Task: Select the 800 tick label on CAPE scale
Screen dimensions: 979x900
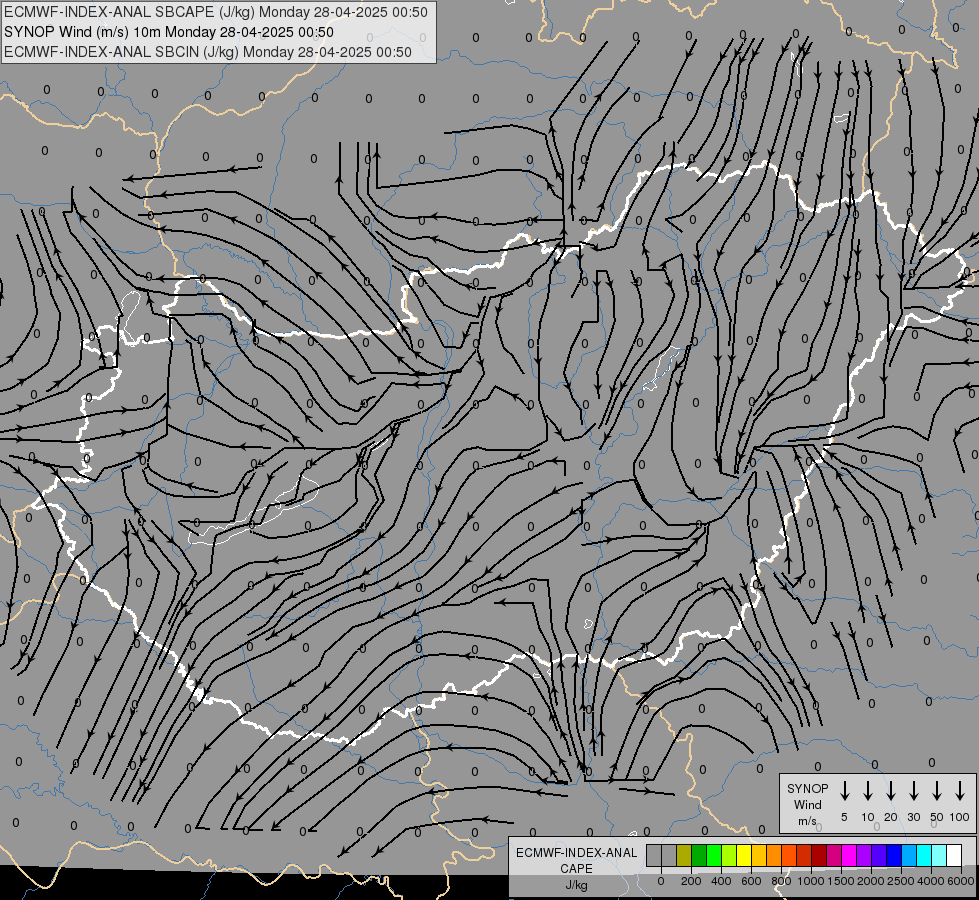Action: click(781, 881)
